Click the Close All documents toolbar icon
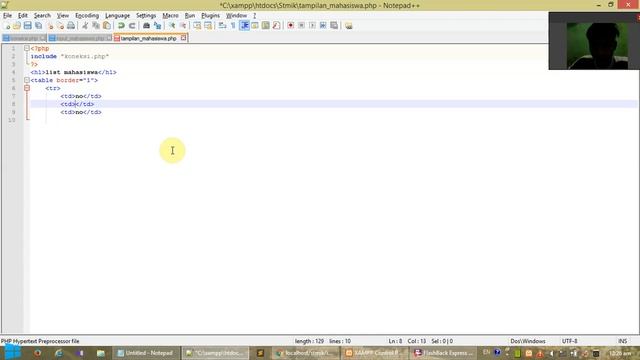The height and width of the screenshot is (360, 640). 60,26
